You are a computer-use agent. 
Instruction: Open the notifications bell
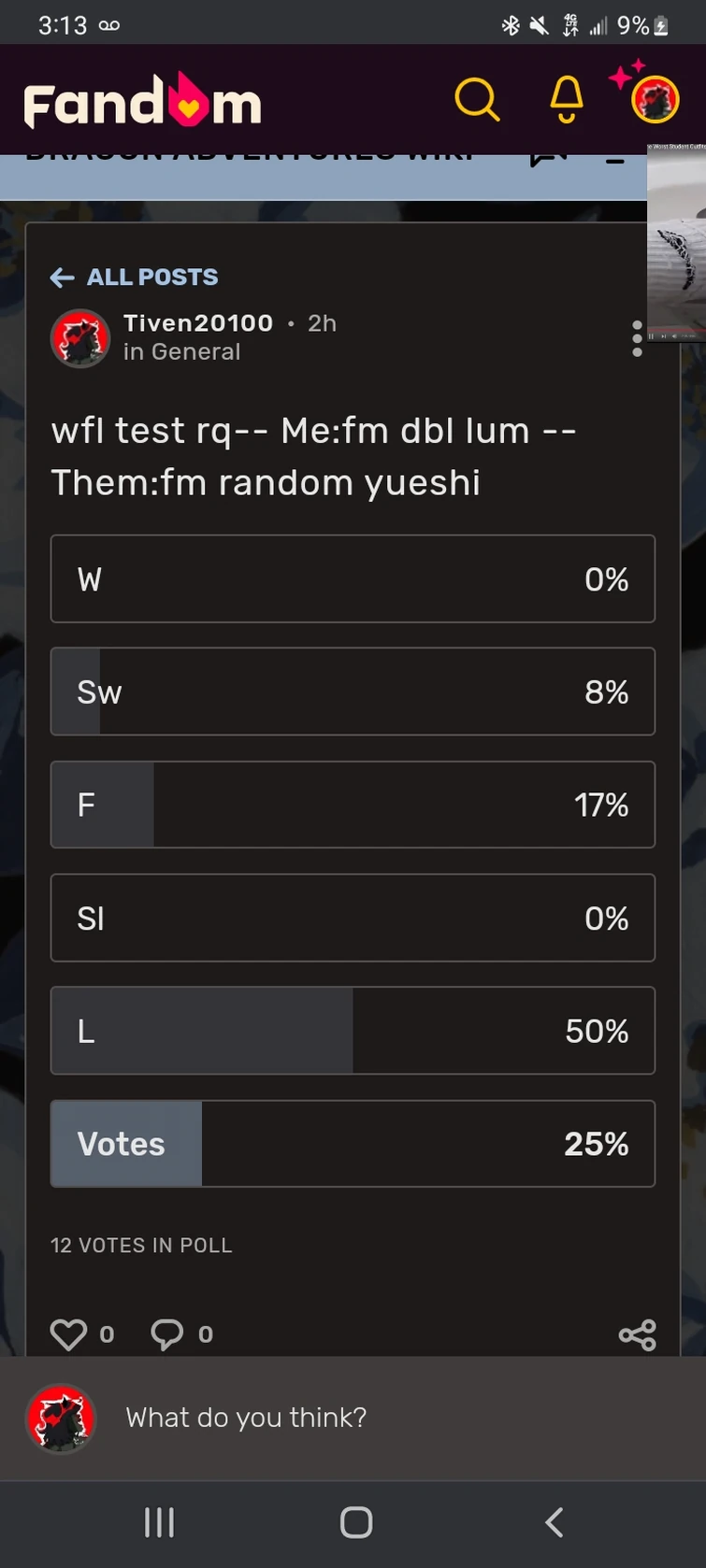click(x=565, y=100)
